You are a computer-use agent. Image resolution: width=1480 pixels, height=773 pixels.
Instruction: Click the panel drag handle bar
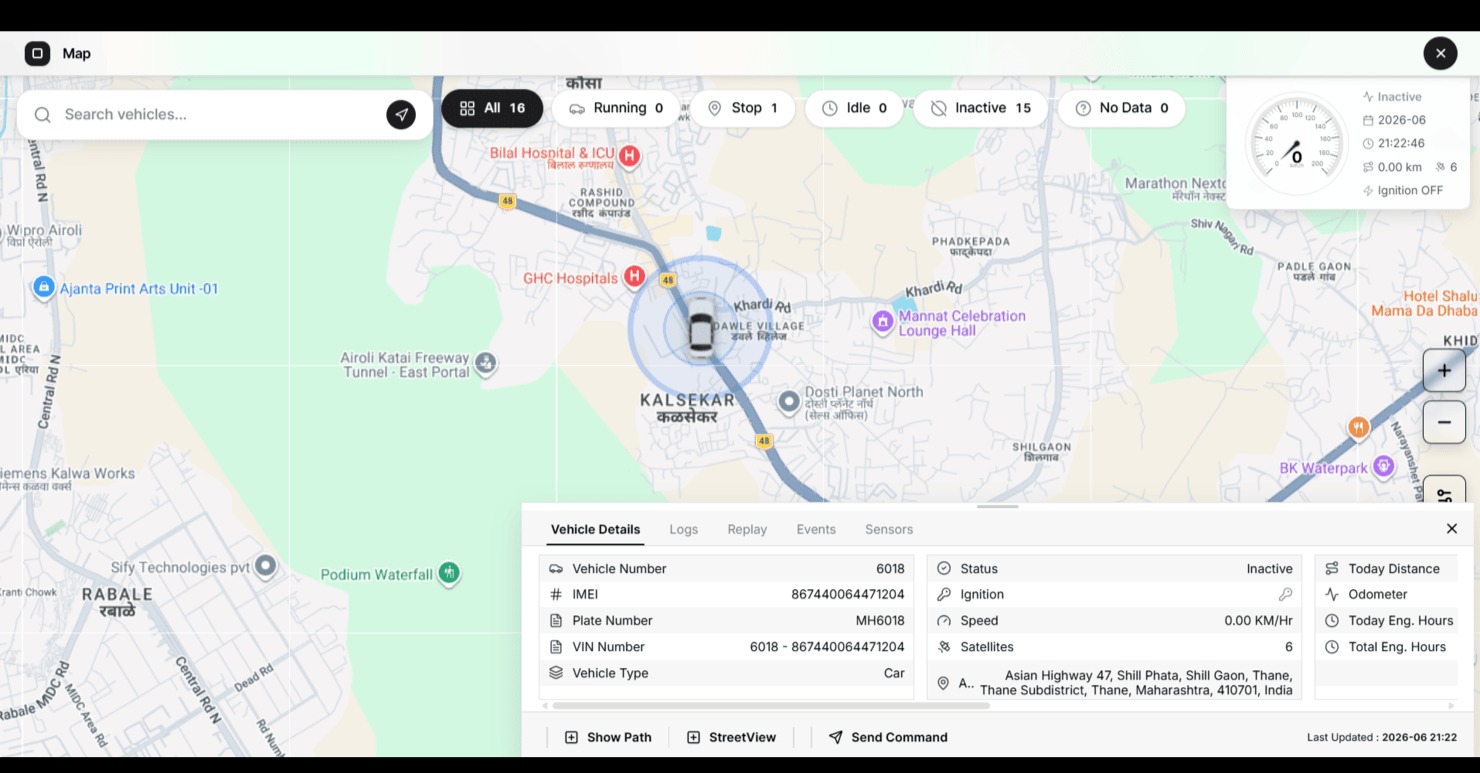coord(998,507)
